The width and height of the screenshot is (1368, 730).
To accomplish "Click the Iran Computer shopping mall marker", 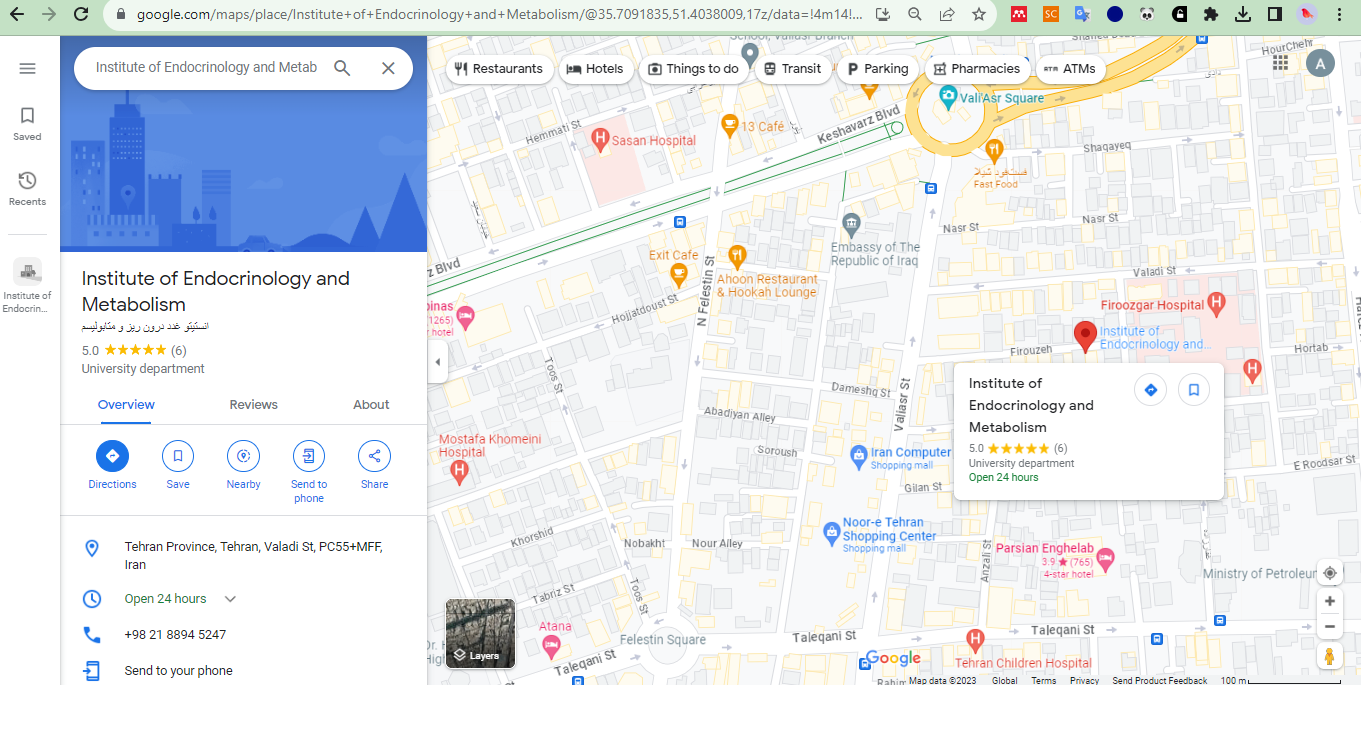I will pos(858,455).
